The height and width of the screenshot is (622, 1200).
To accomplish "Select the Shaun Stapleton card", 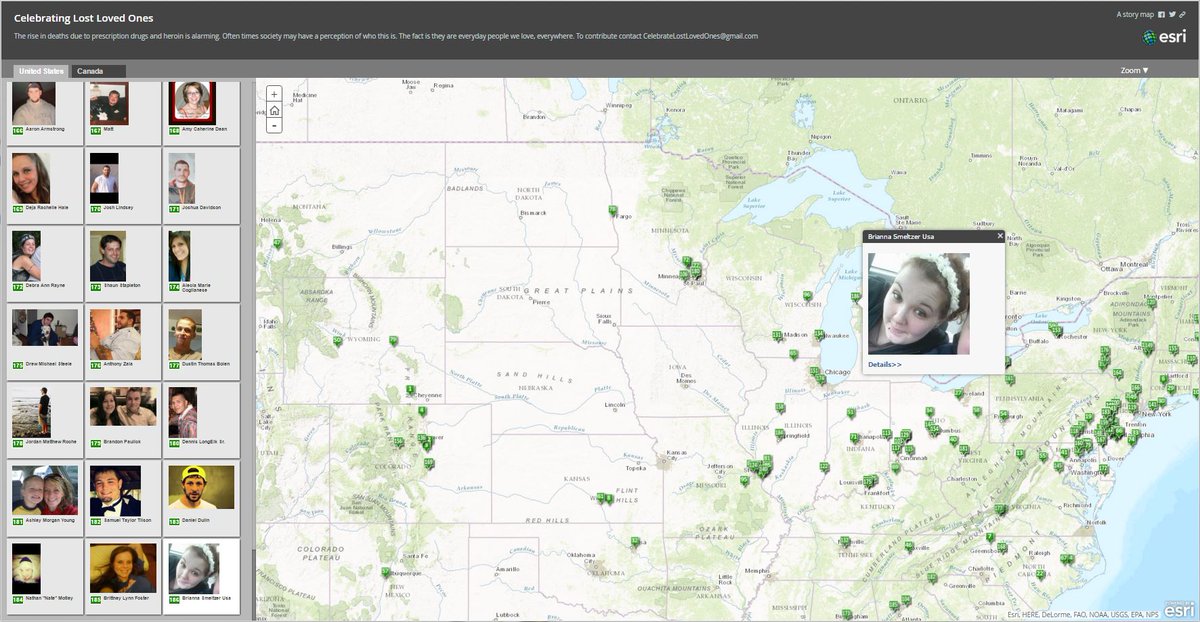I will tap(123, 263).
